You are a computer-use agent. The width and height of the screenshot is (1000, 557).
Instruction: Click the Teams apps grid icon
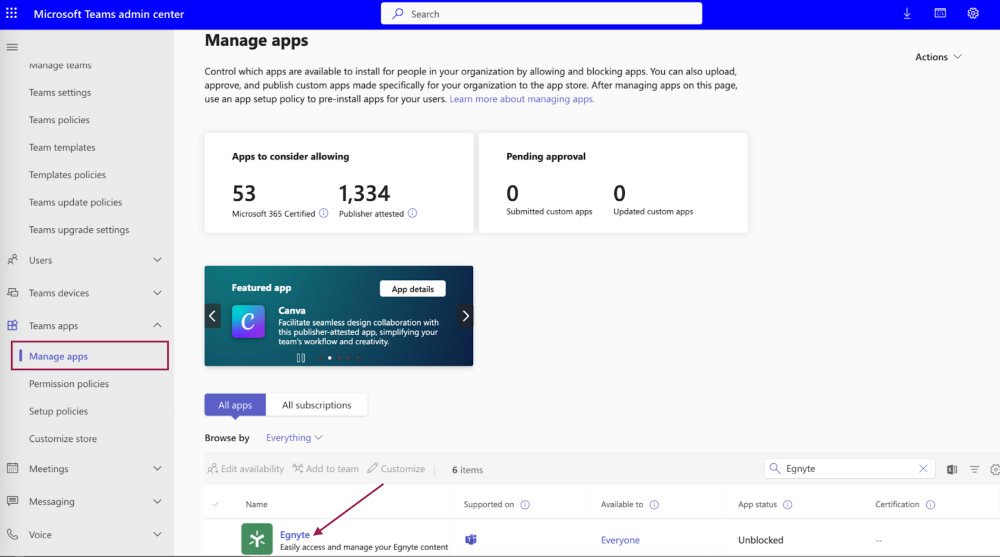[12, 325]
